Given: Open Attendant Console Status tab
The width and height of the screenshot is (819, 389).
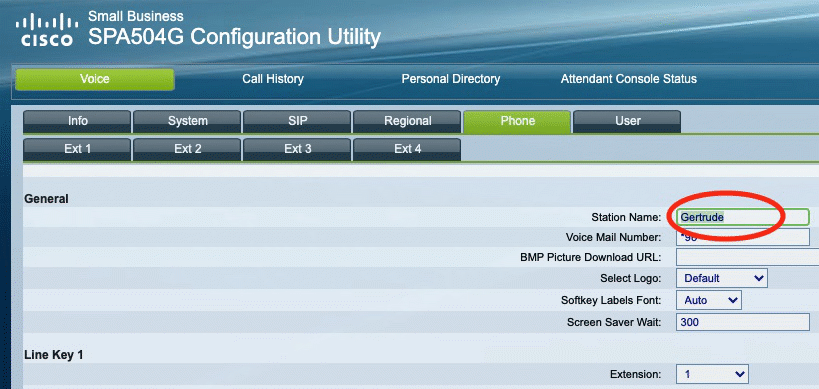Looking at the screenshot, I should click(628, 79).
